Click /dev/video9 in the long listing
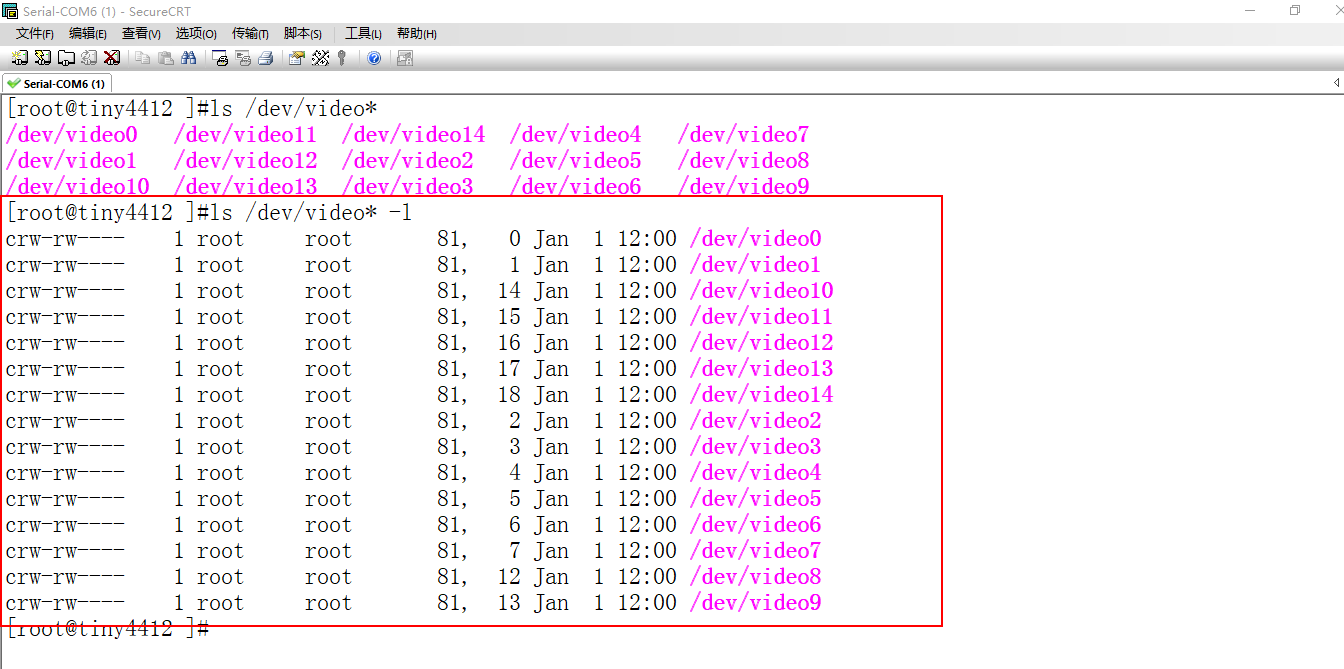The image size is (1344, 669). [x=755, y=603]
